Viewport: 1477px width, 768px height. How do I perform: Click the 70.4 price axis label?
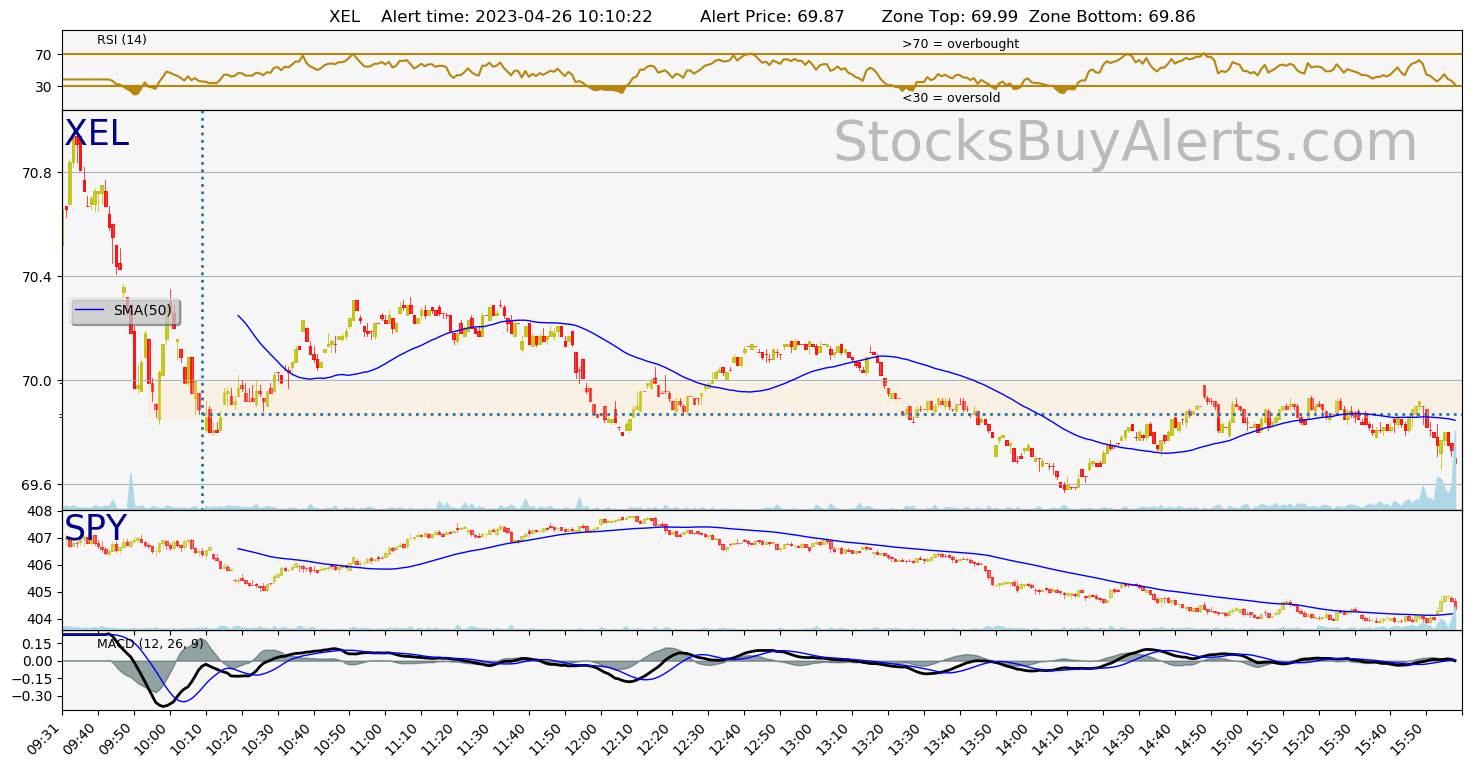[36, 277]
